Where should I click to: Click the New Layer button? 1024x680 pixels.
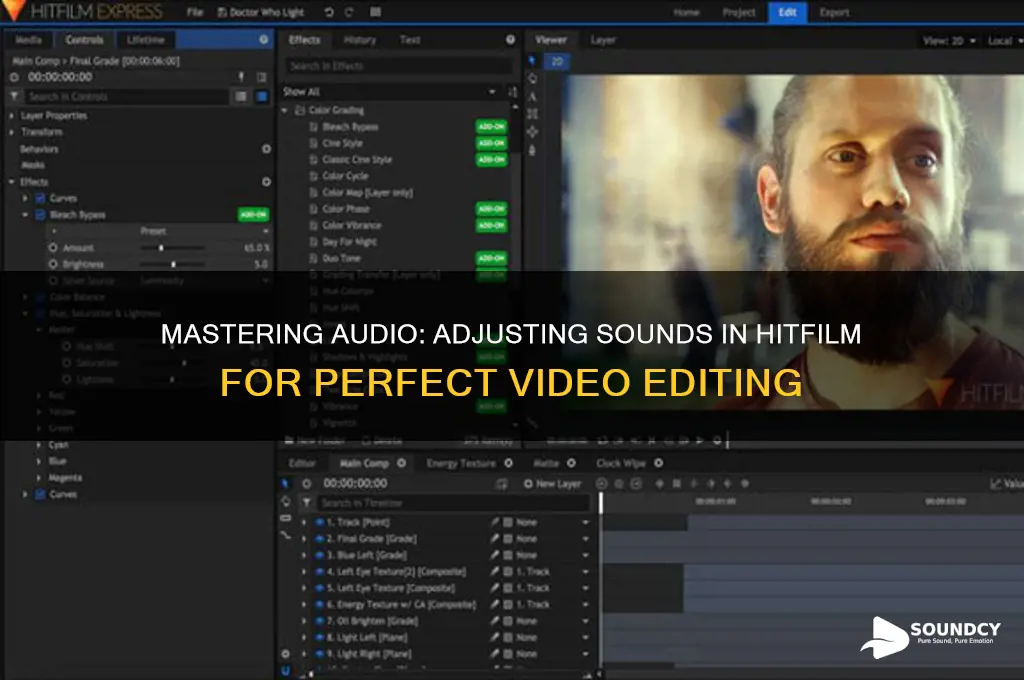[x=552, y=483]
